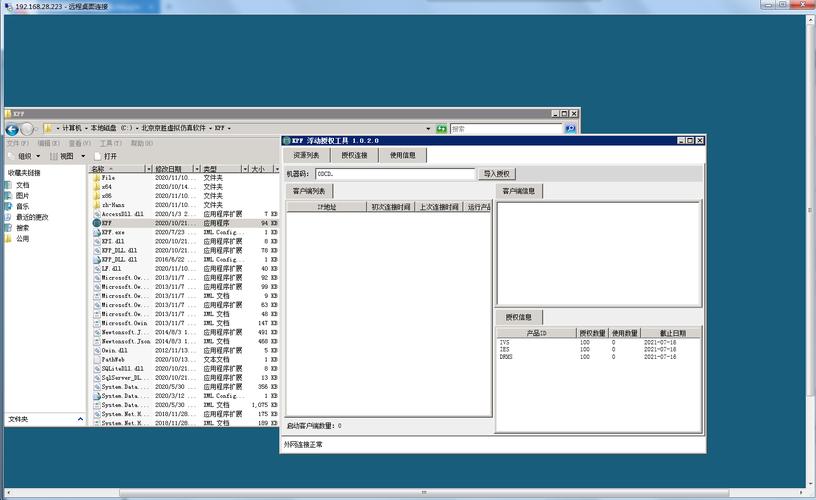Select the DRMS row in license table
This screenshot has width=816, height=500.
point(598,357)
